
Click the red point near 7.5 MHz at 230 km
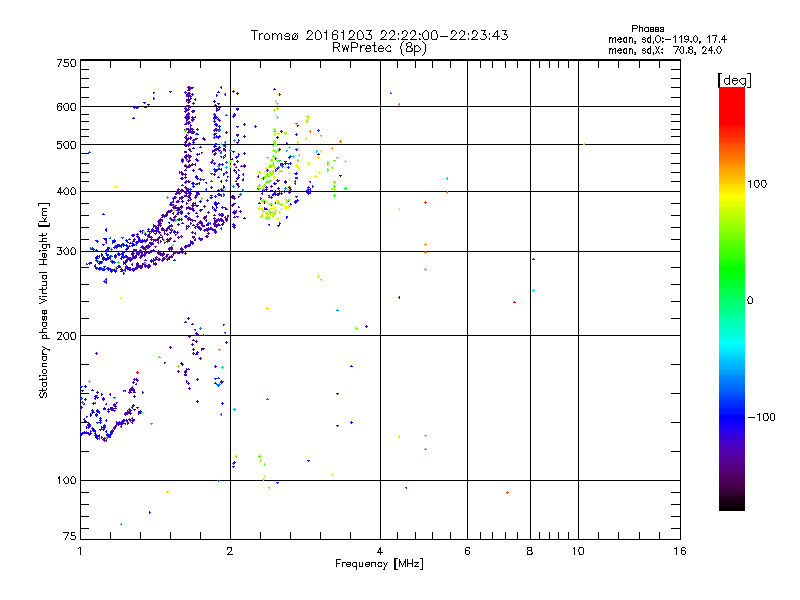[514, 302]
